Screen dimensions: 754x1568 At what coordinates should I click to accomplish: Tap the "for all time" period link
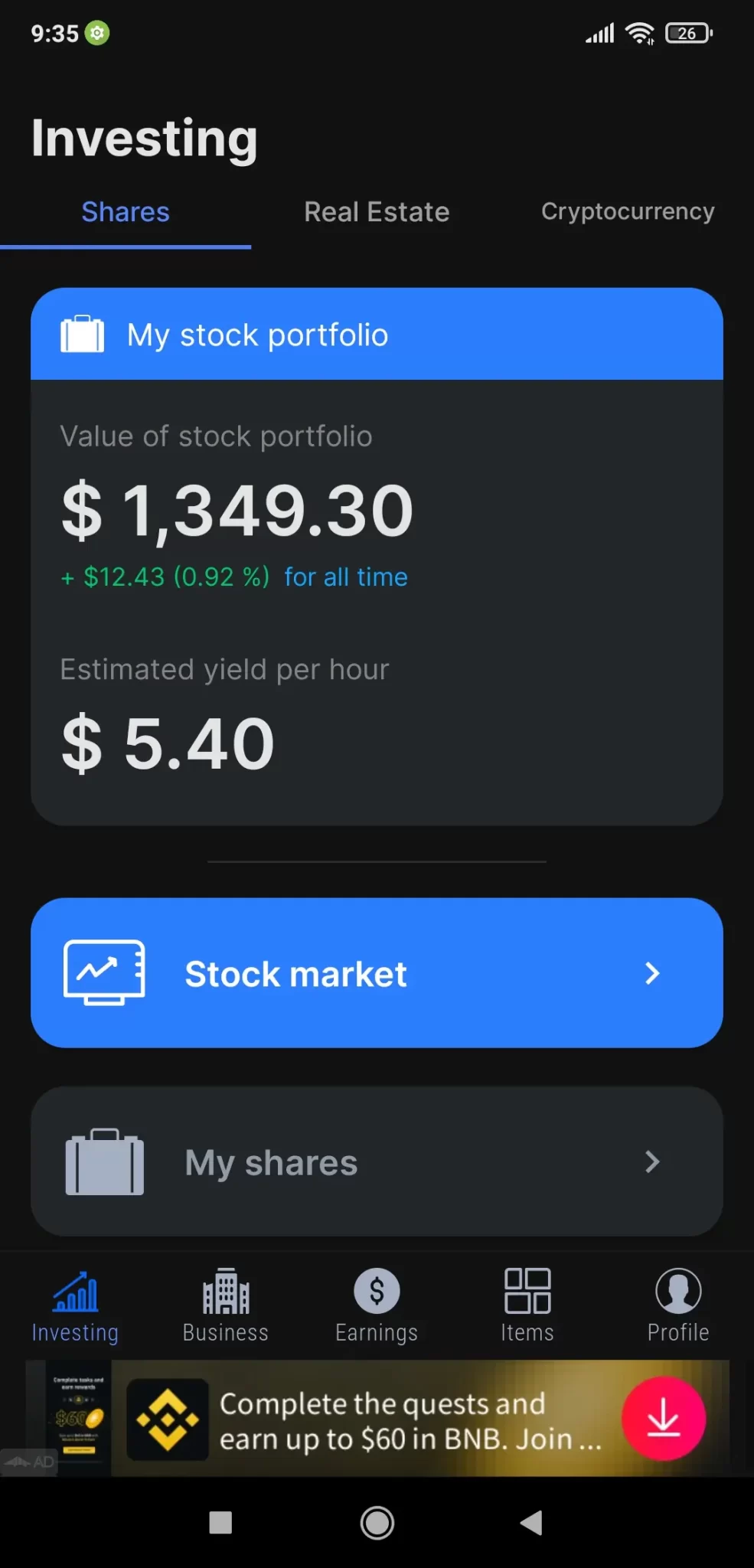pyautogui.click(x=346, y=577)
